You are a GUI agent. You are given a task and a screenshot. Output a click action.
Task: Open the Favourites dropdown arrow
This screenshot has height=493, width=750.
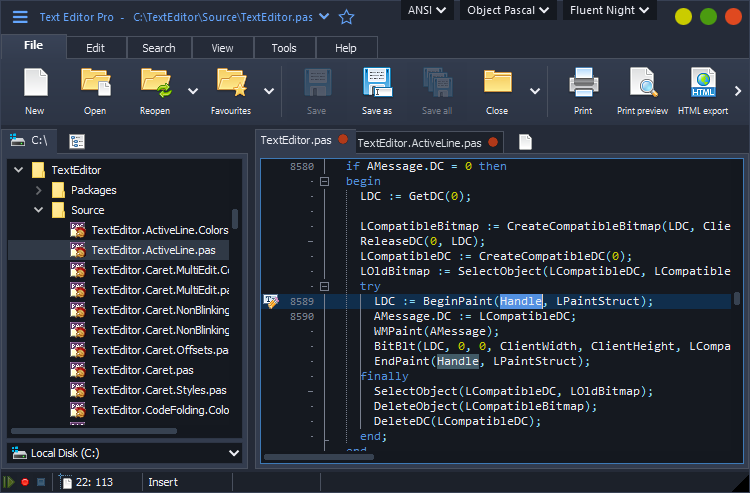[x=269, y=91]
